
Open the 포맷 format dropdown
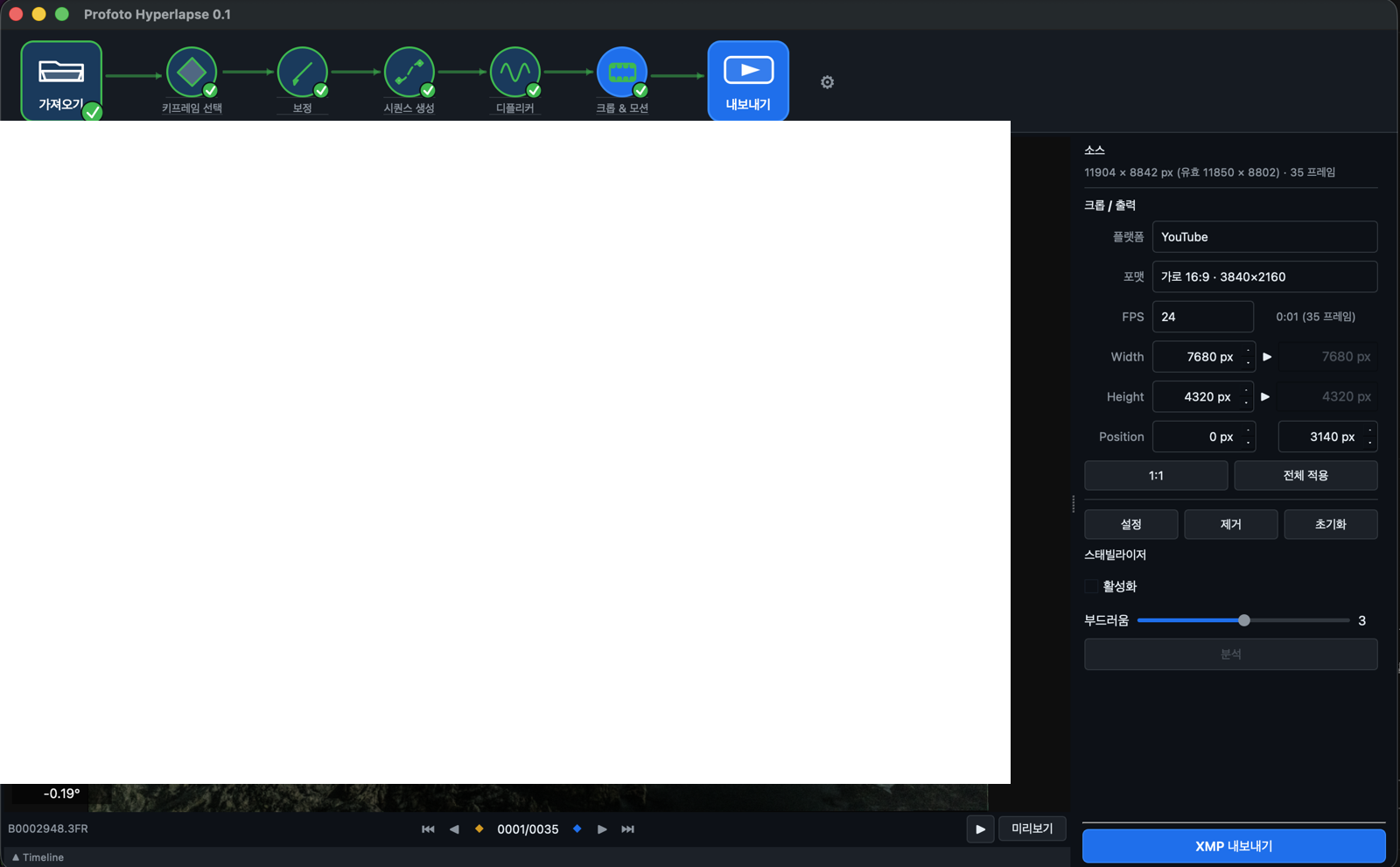pos(1264,276)
